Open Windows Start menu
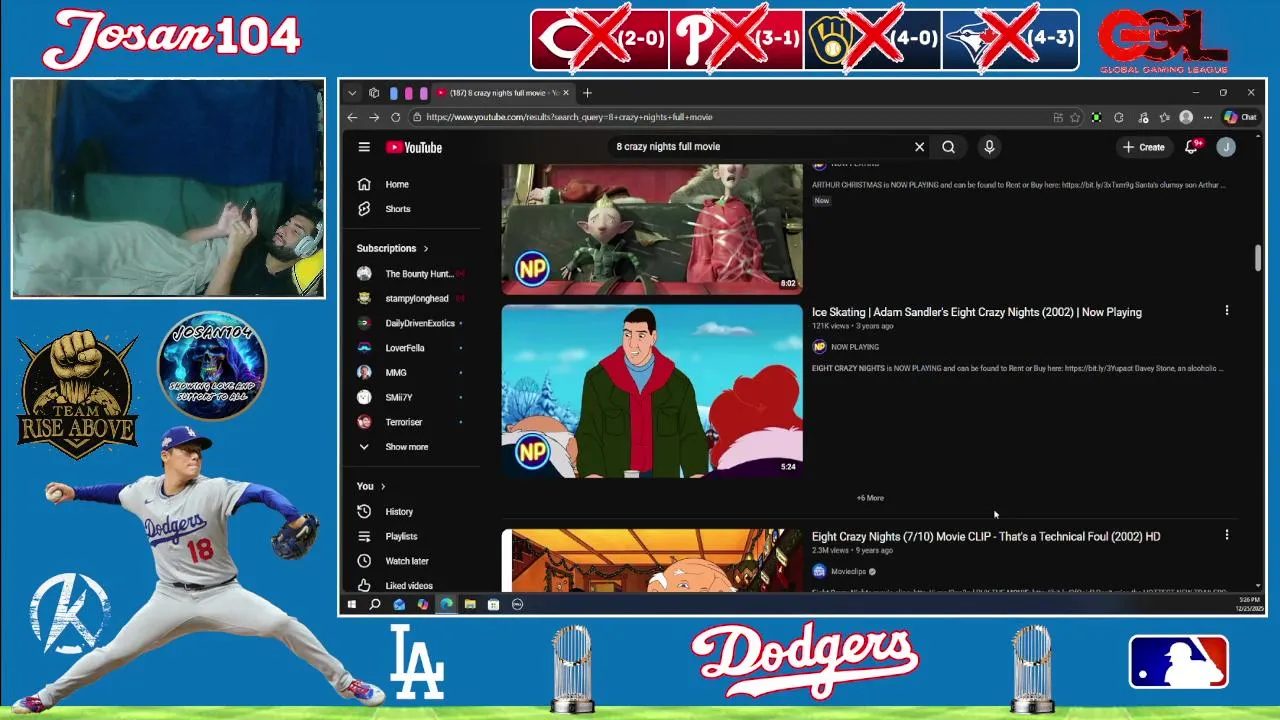The image size is (1280, 720). coord(352,604)
